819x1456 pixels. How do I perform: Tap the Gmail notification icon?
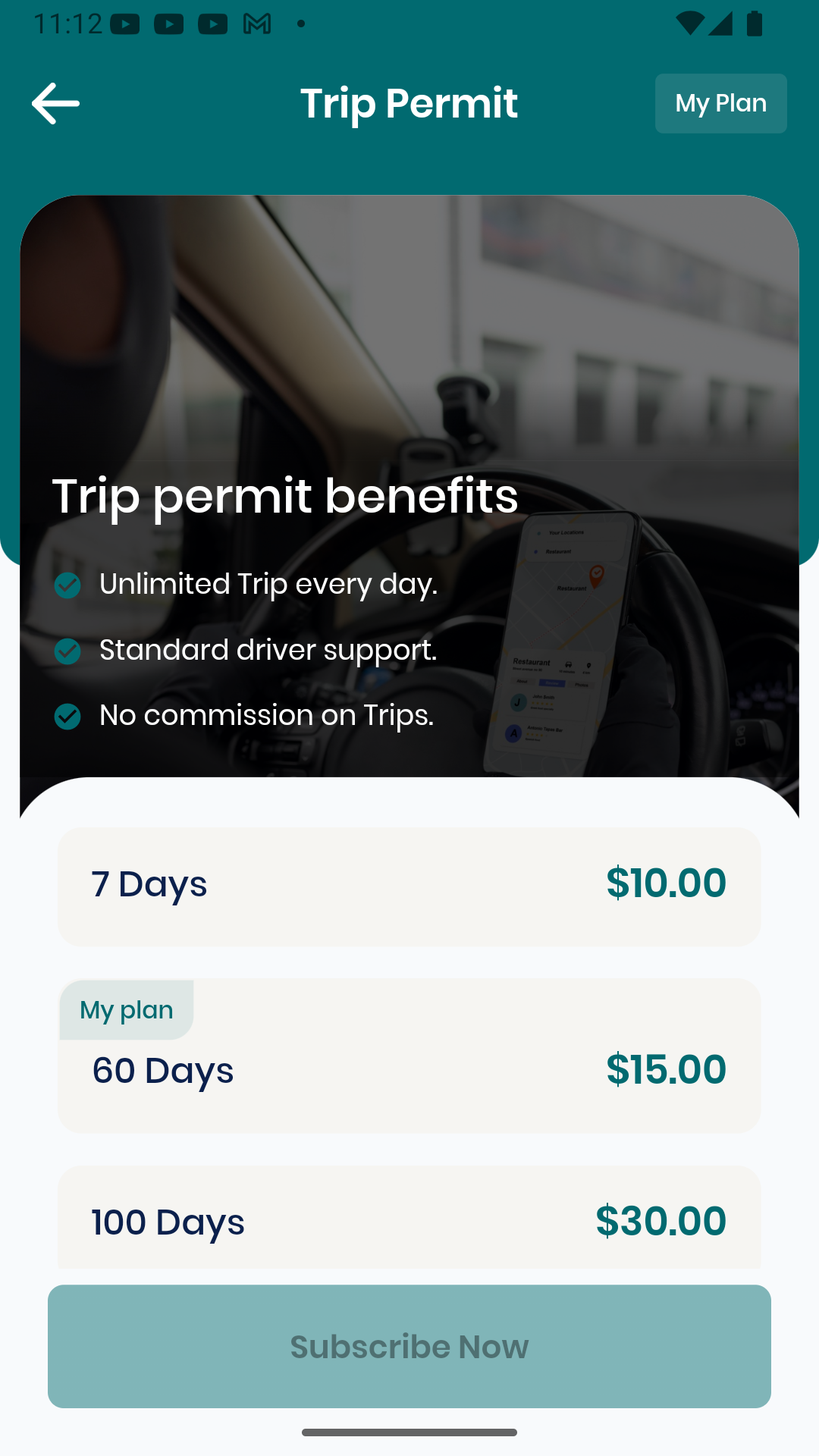(x=257, y=24)
